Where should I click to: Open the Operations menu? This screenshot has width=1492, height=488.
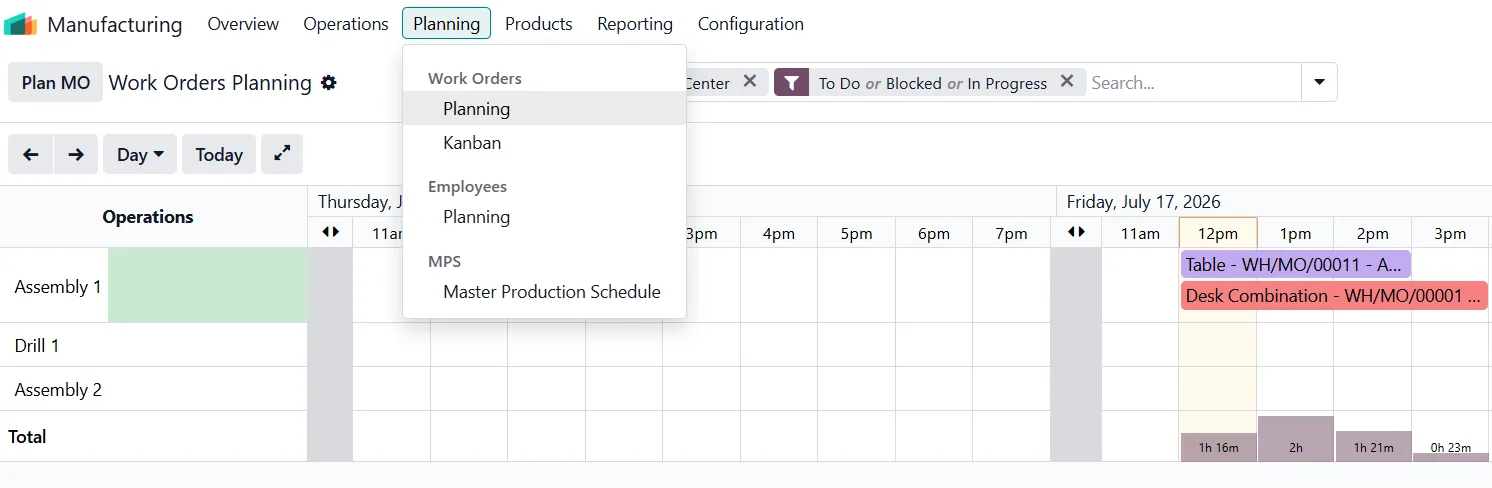(x=346, y=24)
